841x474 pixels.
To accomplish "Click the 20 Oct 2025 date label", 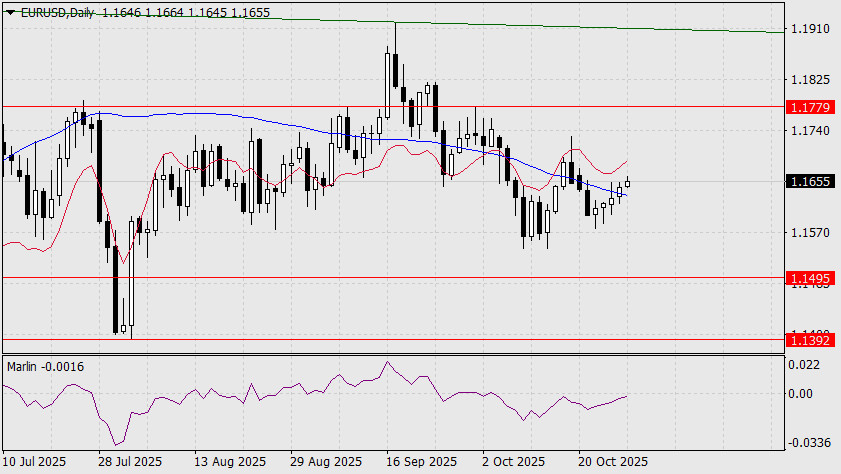I will (613, 462).
